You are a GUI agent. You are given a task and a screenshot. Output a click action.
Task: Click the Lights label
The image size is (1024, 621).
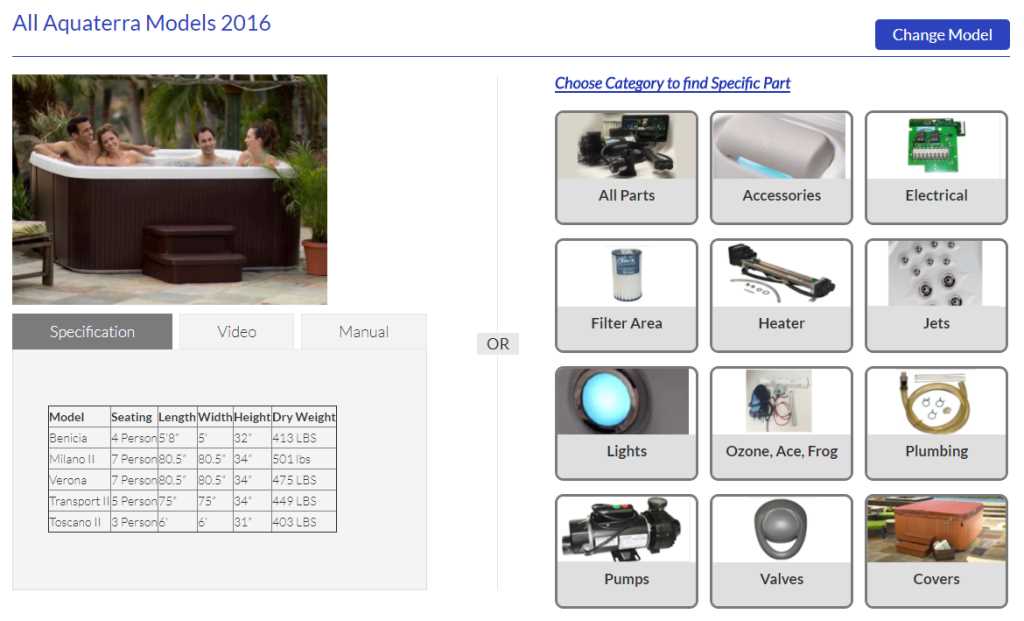(x=626, y=451)
